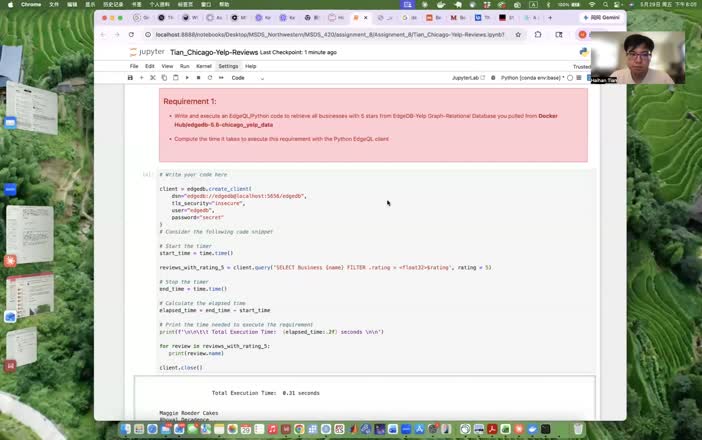Open the Settings menu in Jupyter
702x440 pixels.
coord(228,66)
